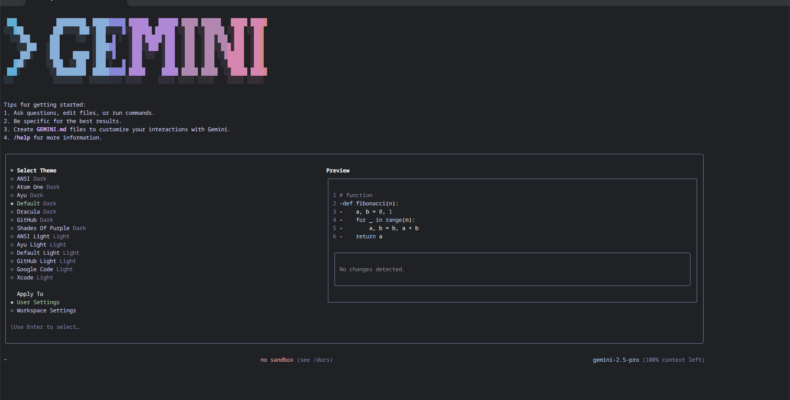This screenshot has width=790, height=400.
Task: Pick the Google Code Light theme
Action: [42, 270]
